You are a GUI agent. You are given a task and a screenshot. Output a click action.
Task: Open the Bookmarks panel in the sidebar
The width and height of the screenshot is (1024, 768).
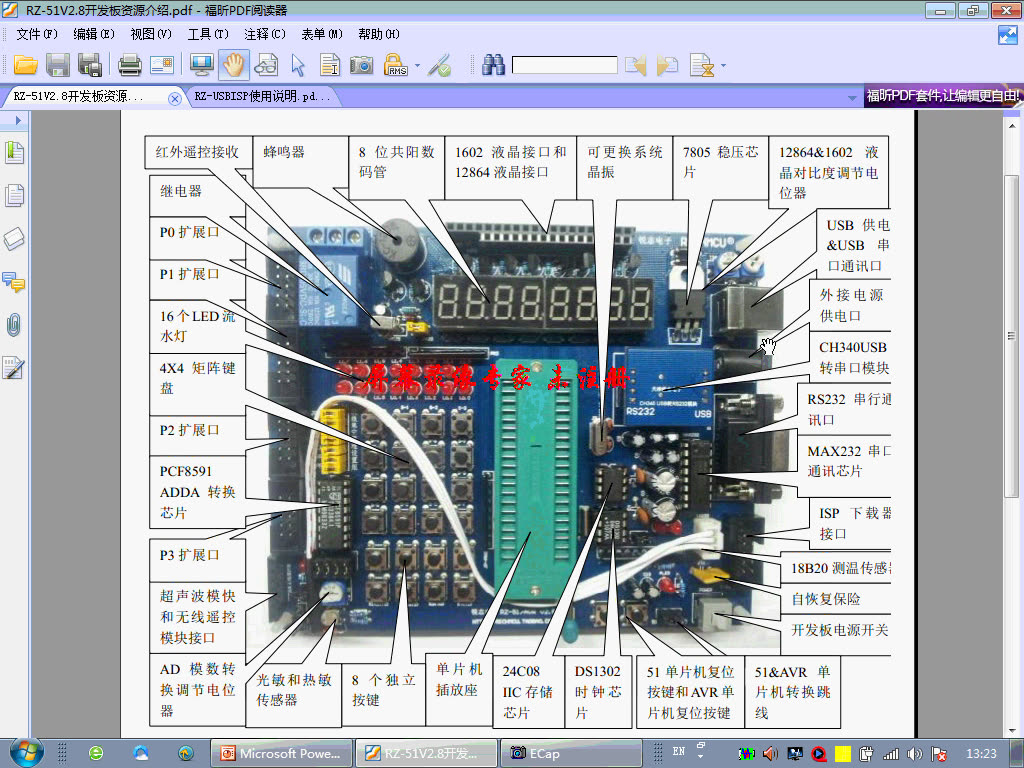point(14,153)
